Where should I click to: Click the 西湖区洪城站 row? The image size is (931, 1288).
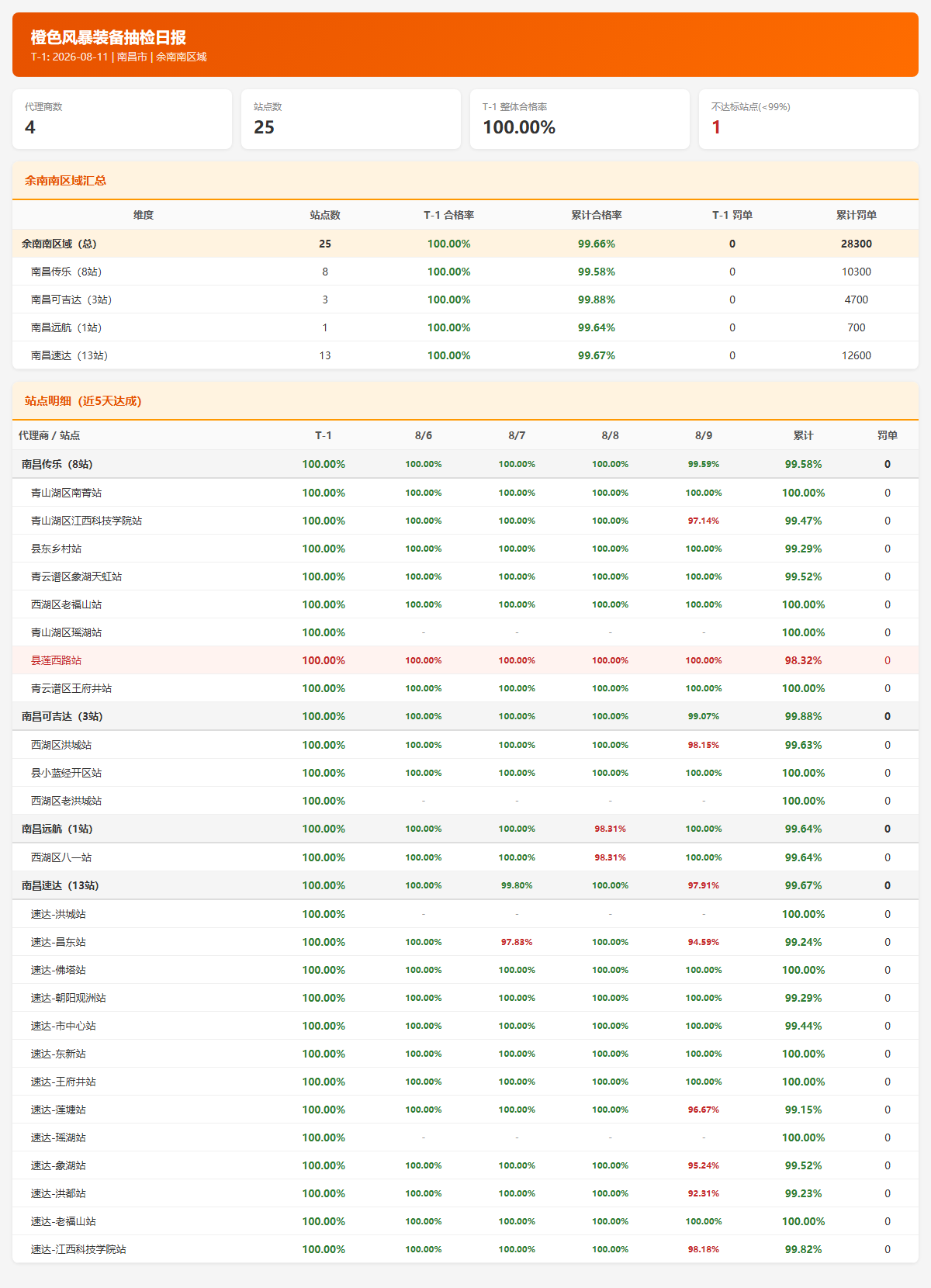[x=465, y=745]
